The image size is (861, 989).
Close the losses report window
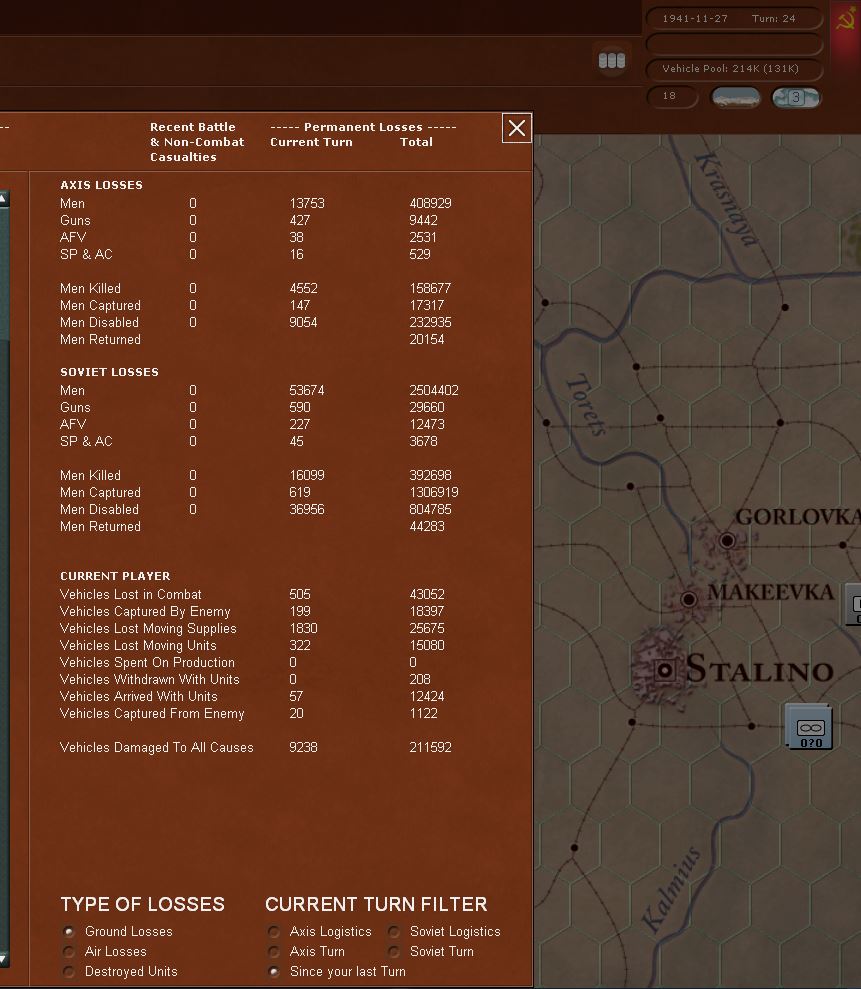pyautogui.click(x=517, y=128)
